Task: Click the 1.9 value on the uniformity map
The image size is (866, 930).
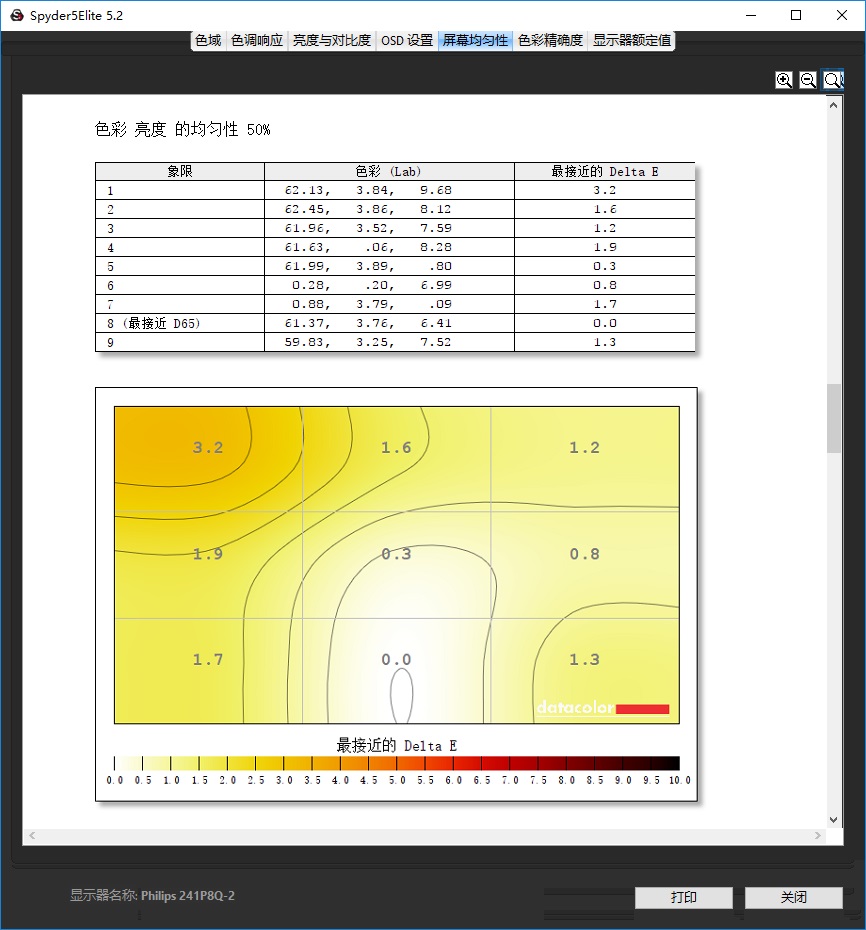Action: (x=208, y=554)
